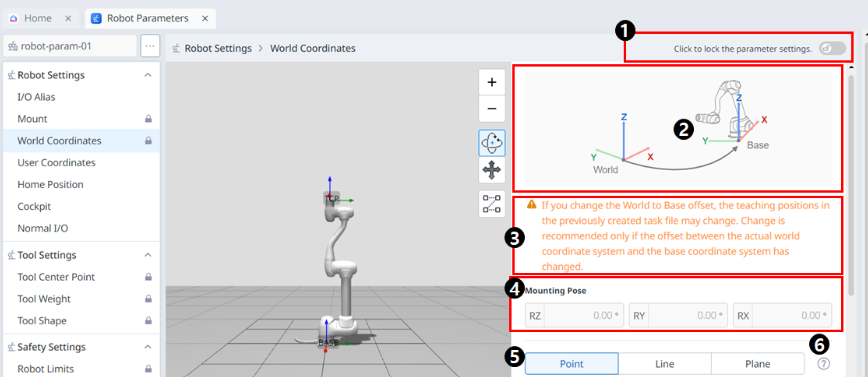Screen dimensions: 868x377
Task: Open Tool Shape settings
Action: coord(81,321)
